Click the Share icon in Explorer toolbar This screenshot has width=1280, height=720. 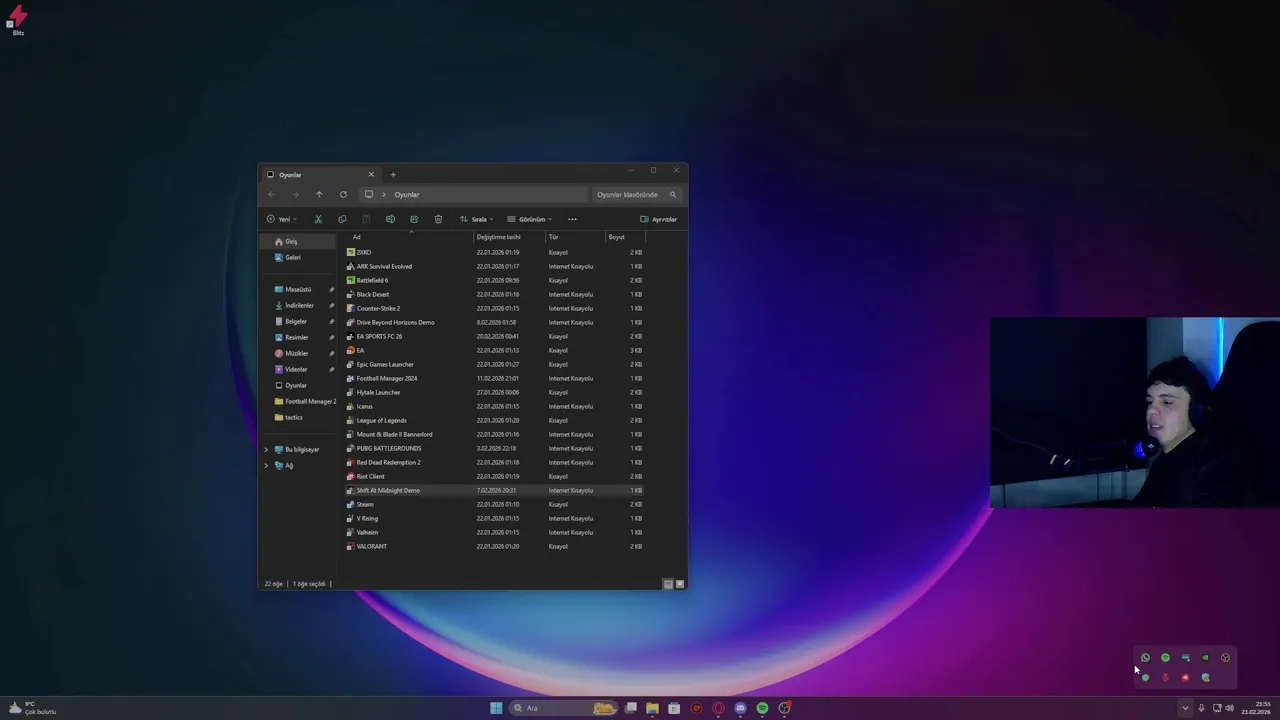[x=414, y=219]
